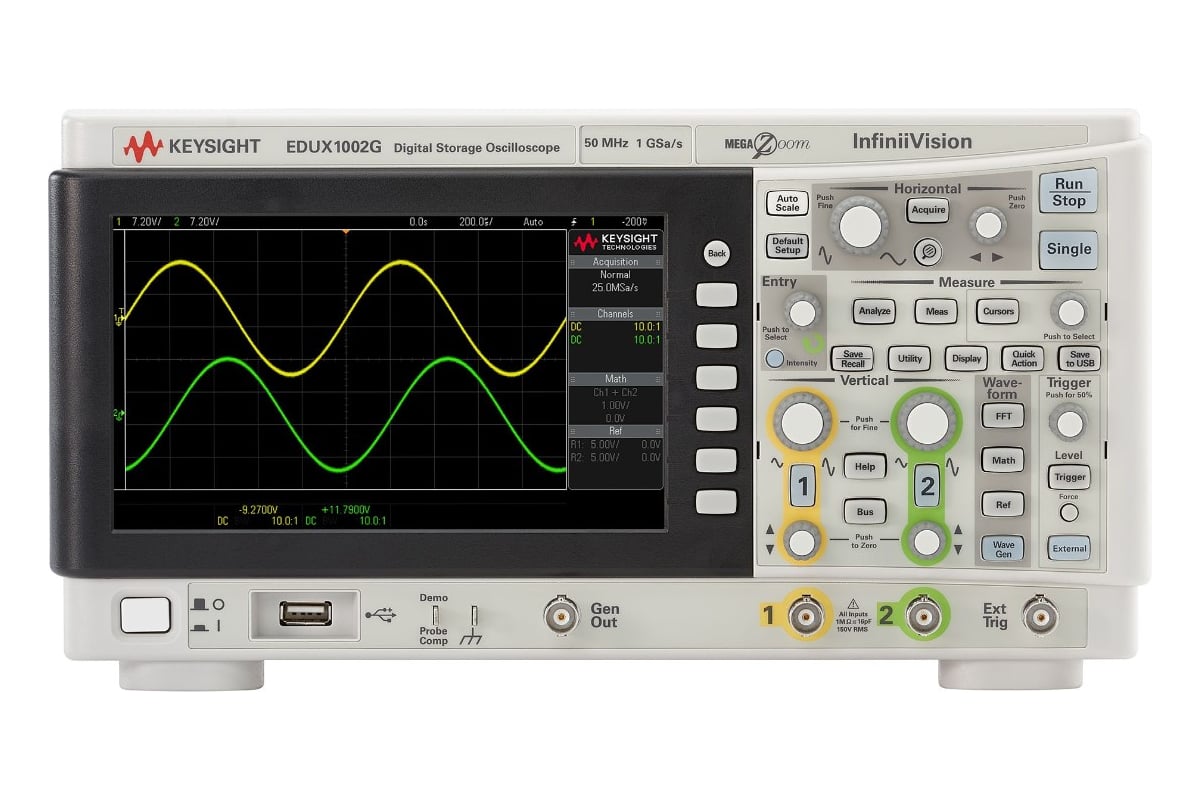Push the Cursors knob to select
Viewport: 1200px width, 800px height.
[x=1070, y=311]
